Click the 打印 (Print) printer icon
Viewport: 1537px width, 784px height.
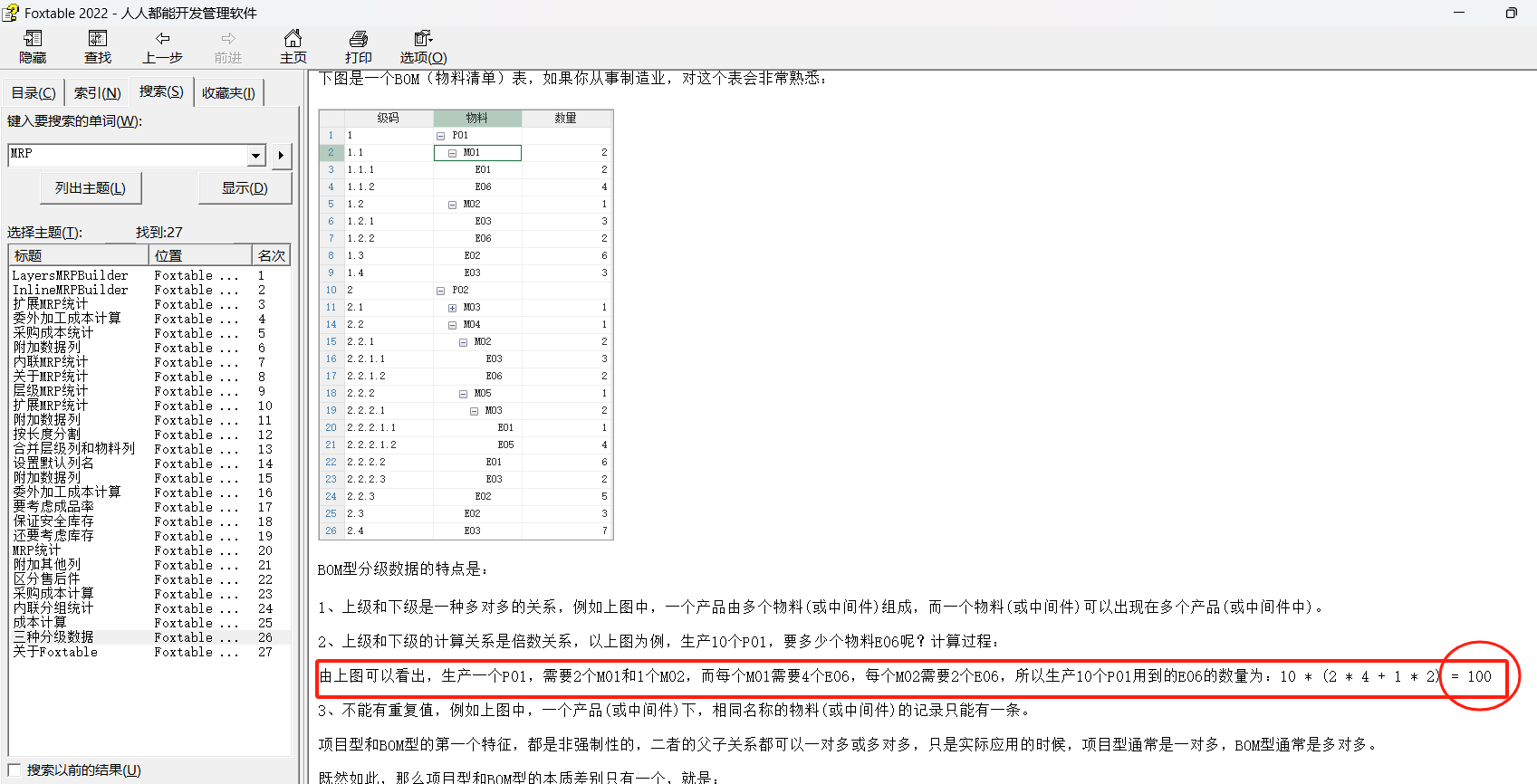pos(359,38)
